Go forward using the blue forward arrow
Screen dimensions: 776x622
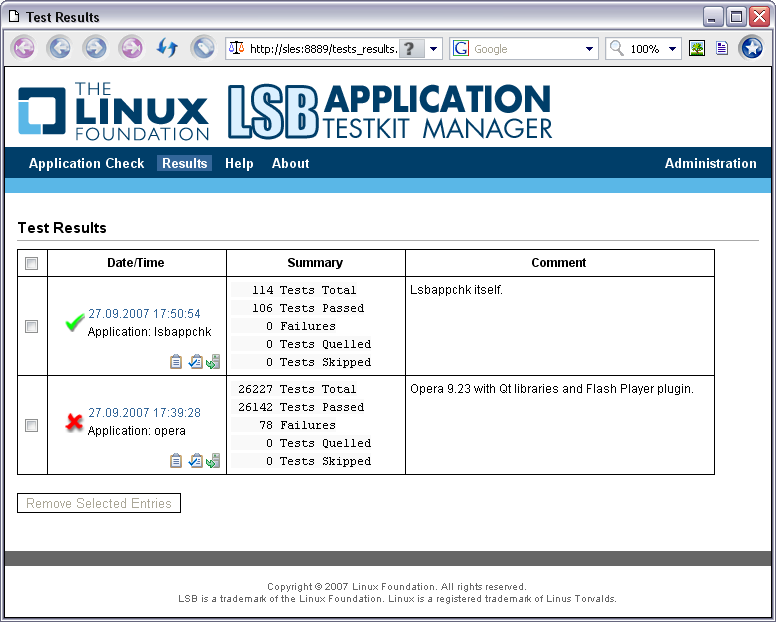(96, 48)
